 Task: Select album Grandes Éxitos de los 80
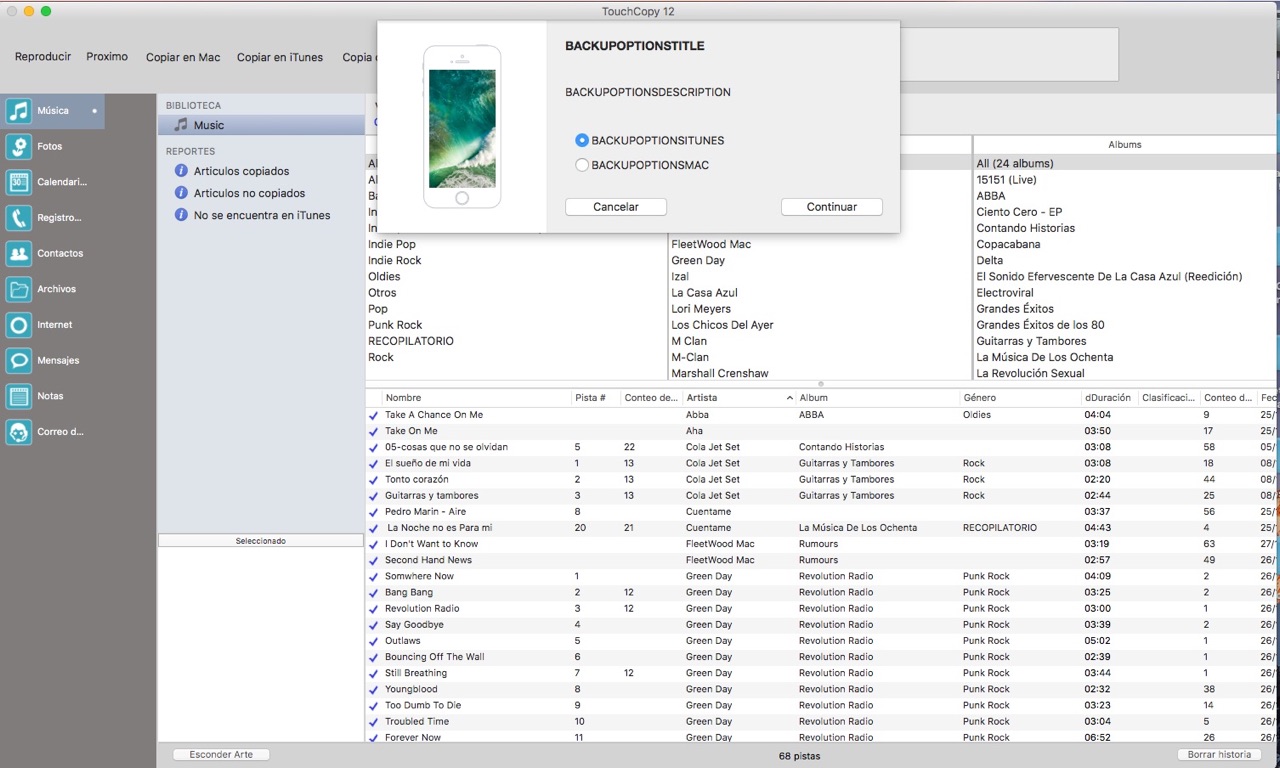point(1040,325)
